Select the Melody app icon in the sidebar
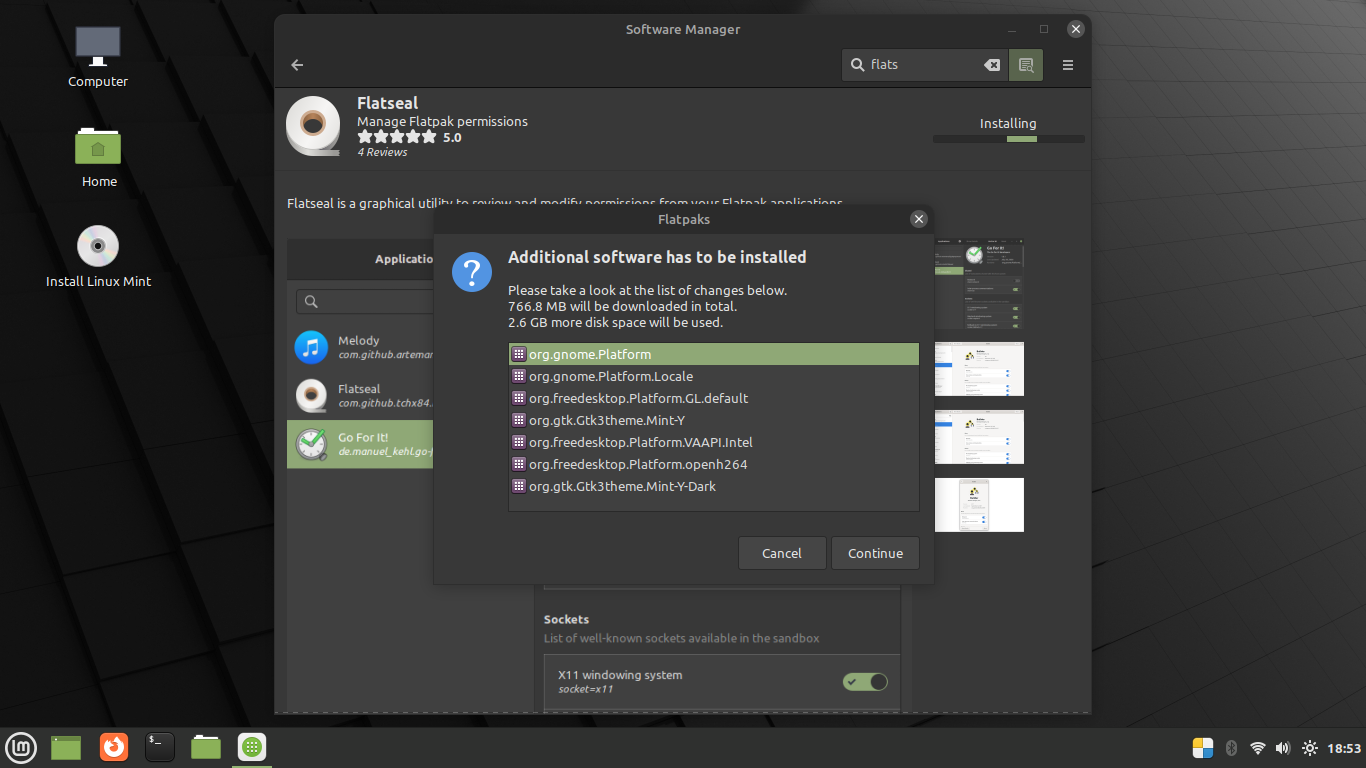 click(311, 347)
